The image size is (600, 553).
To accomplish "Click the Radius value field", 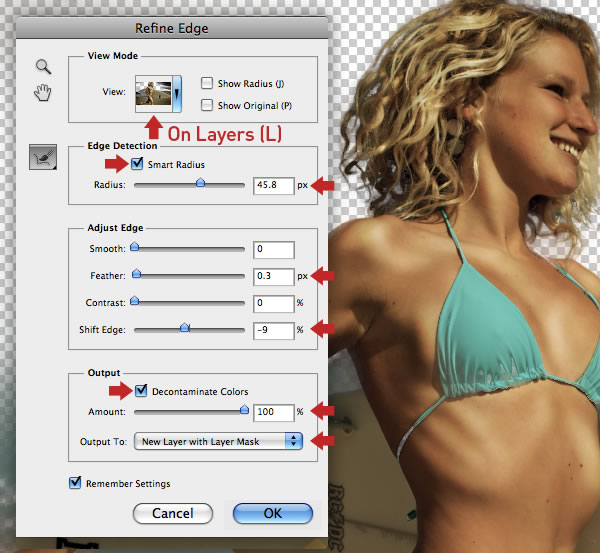I will pos(274,186).
